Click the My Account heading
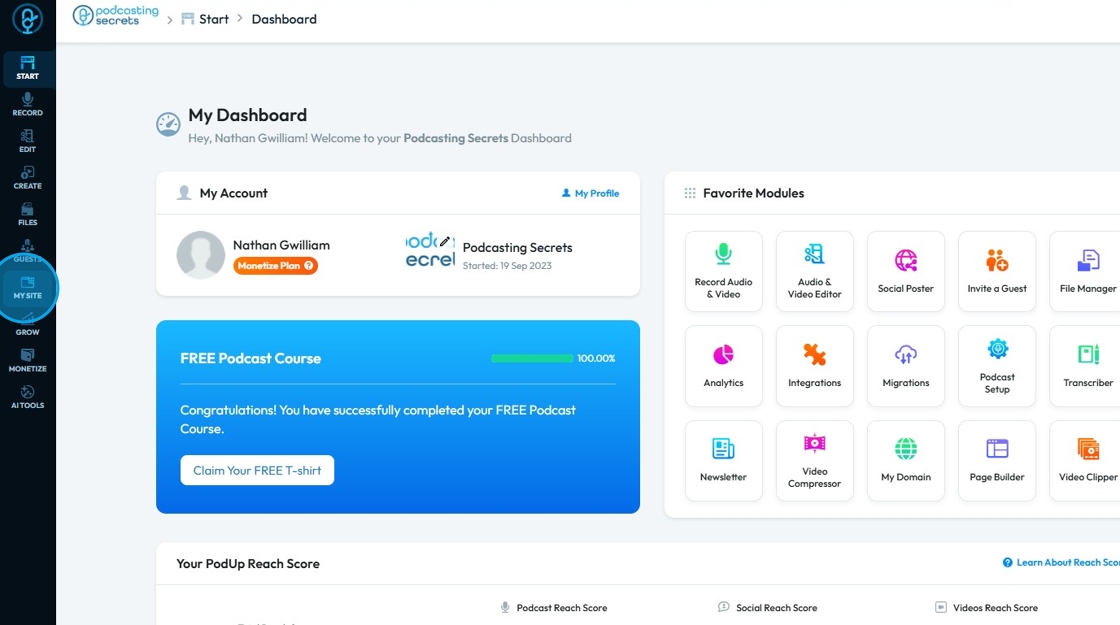1120x625 pixels. pyautogui.click(x=234, y=193)
